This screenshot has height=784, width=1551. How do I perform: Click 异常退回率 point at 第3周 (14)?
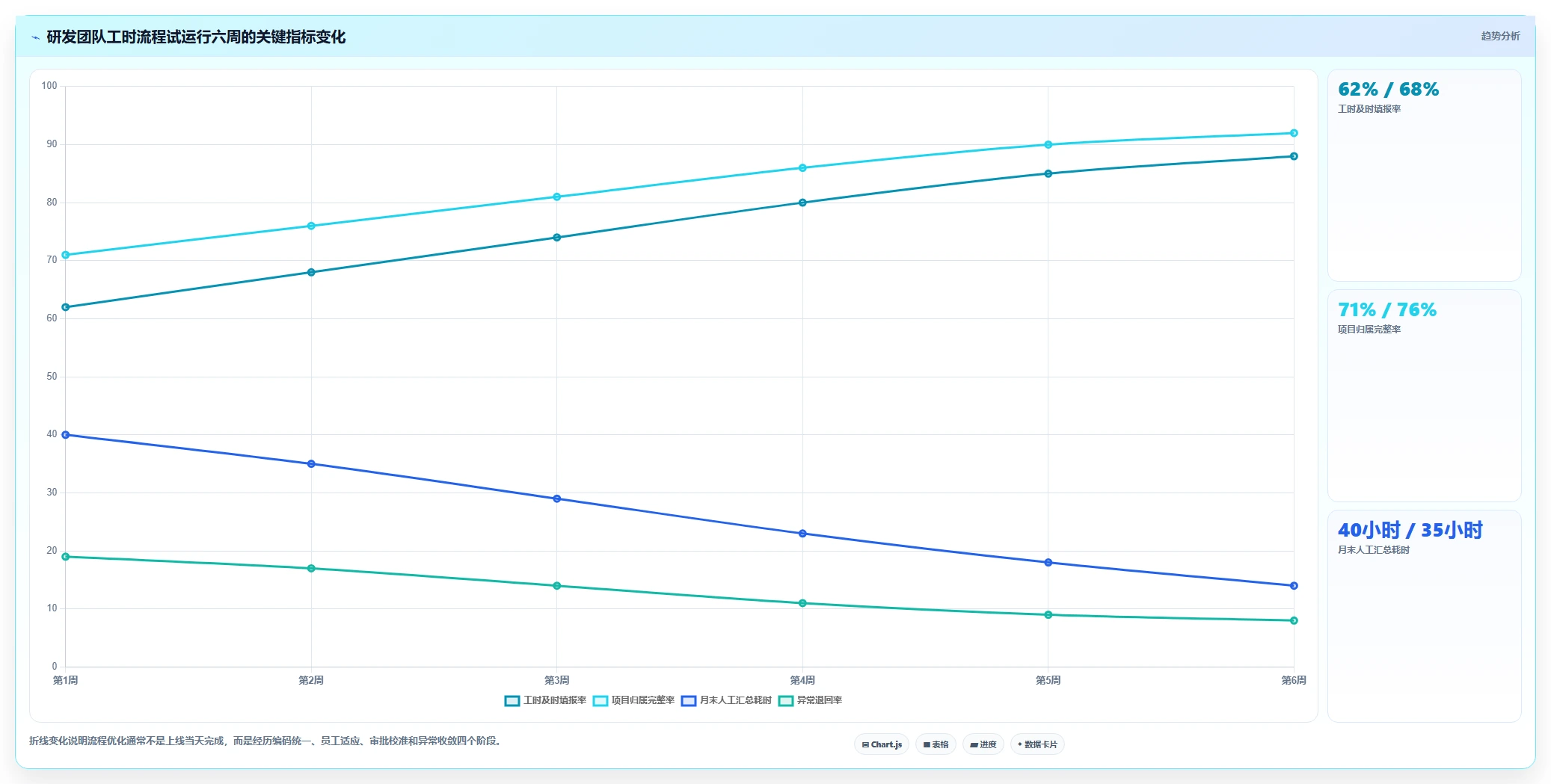click(x=557, y=586)
